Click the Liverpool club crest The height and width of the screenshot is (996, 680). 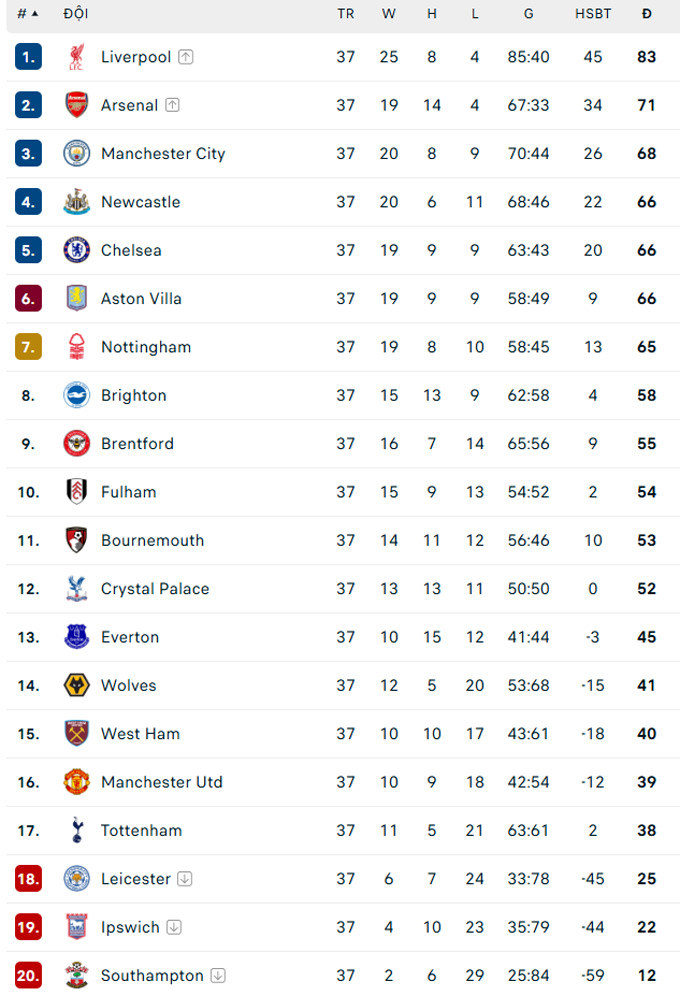[x=76, y=57]
